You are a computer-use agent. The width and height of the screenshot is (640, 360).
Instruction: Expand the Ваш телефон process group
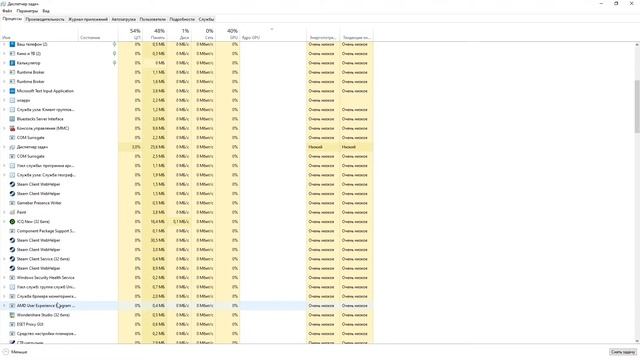(4, 44)
